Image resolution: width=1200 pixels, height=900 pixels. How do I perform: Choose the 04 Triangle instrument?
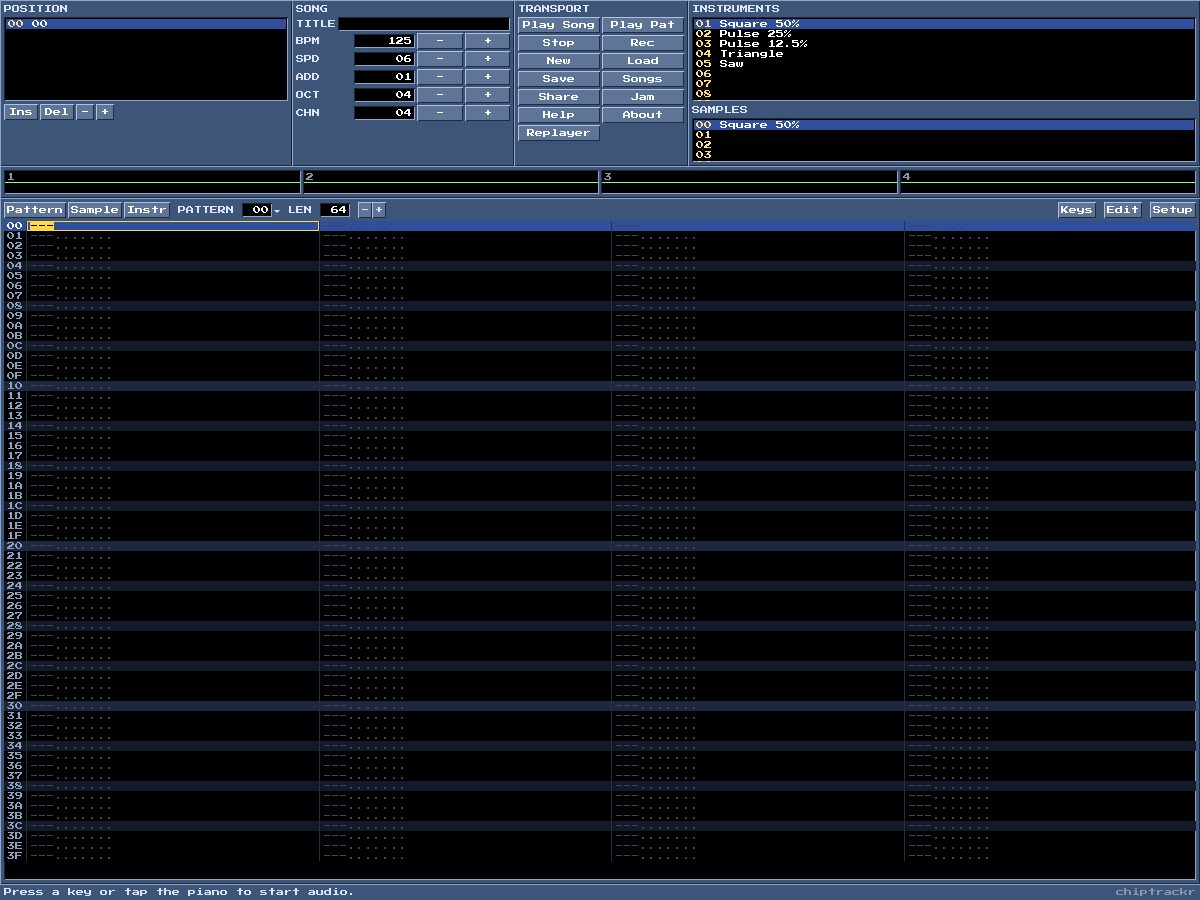[x=944, y=54]
